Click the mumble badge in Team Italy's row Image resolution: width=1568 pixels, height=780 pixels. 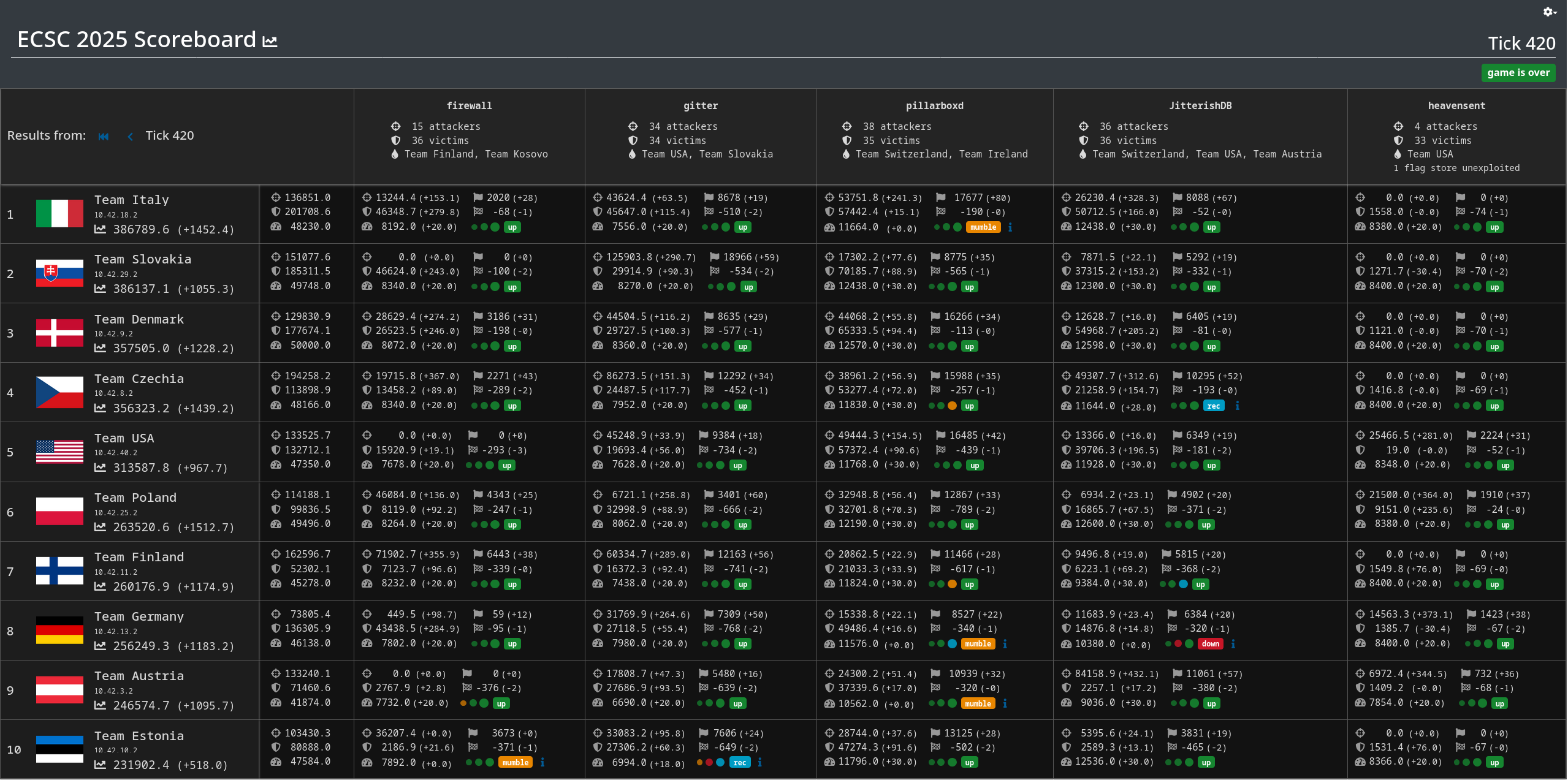click(983, 227)
